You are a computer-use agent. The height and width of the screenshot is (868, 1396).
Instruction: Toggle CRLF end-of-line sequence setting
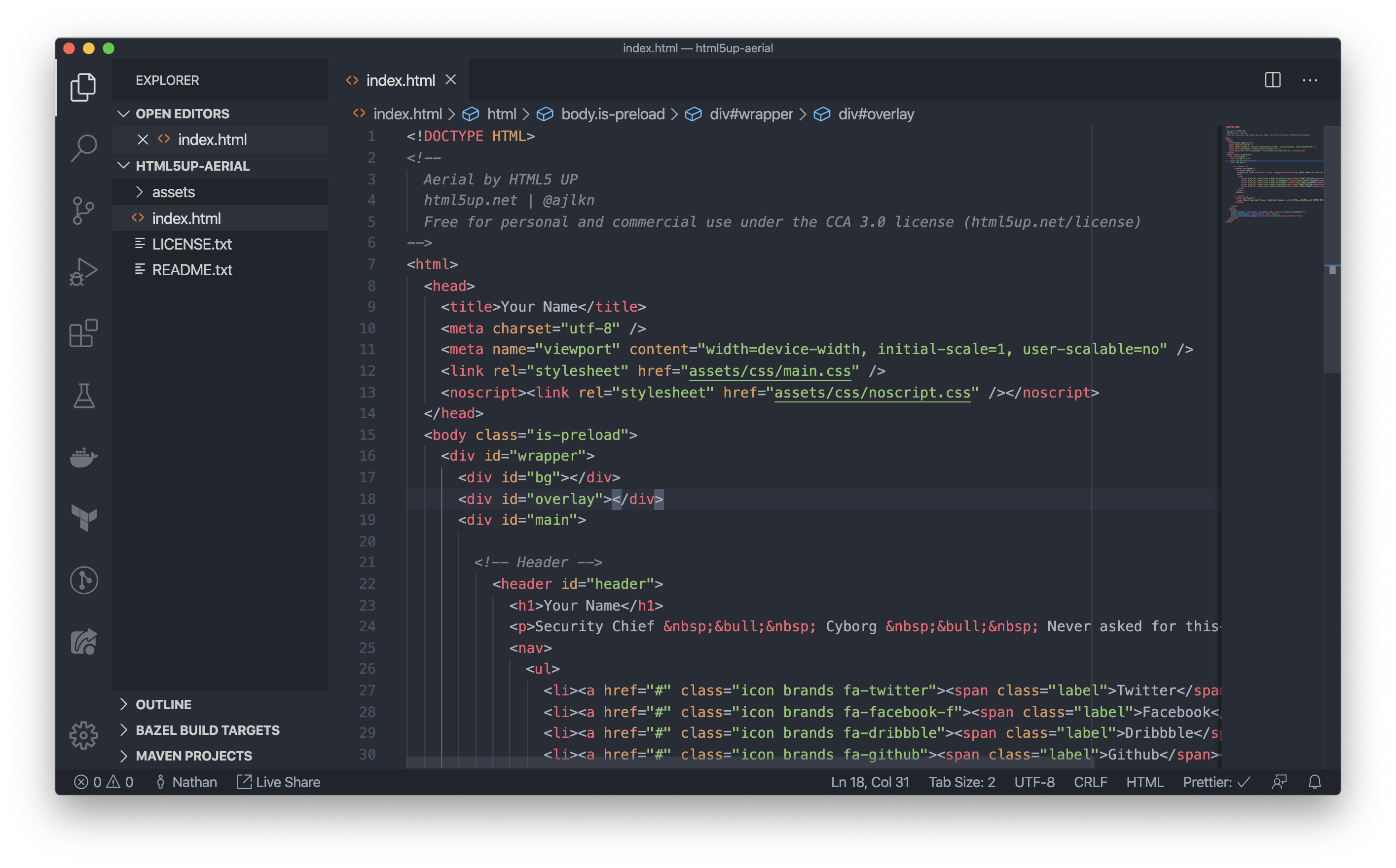tap(1090, 782)
